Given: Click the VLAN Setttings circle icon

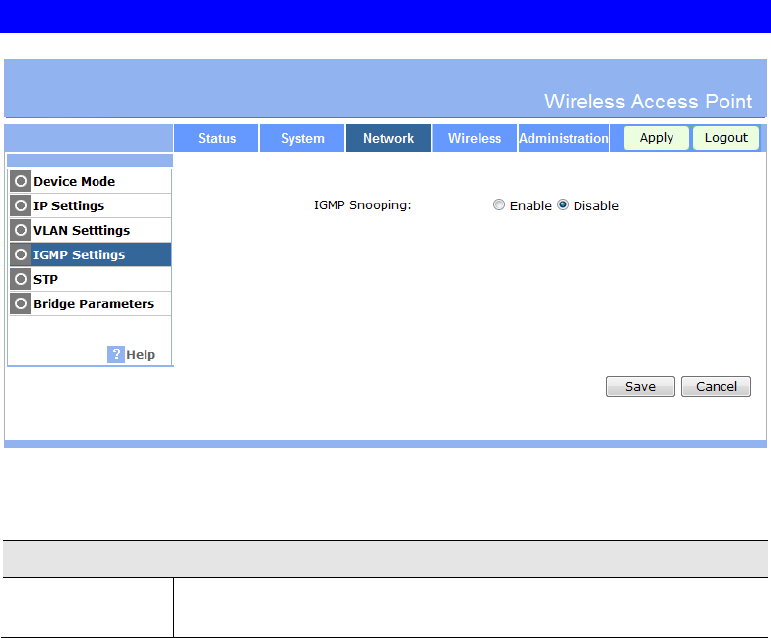Looking at the screenshot, I should pyautogui.click(x=21, y=230).
